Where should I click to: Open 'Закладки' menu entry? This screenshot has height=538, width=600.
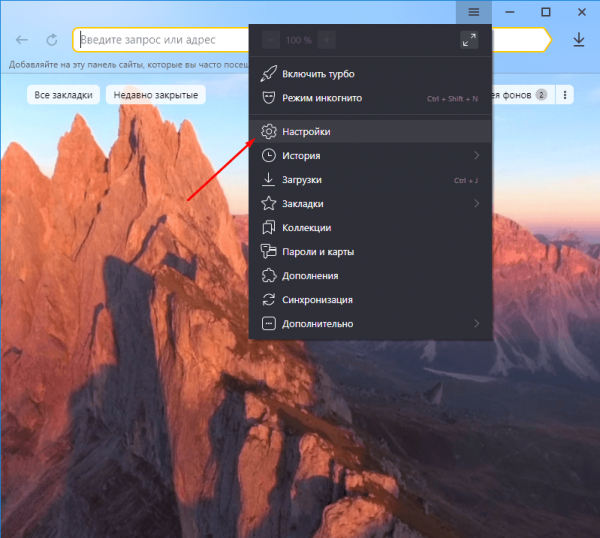pyautogui.click(x=370, y=204)
